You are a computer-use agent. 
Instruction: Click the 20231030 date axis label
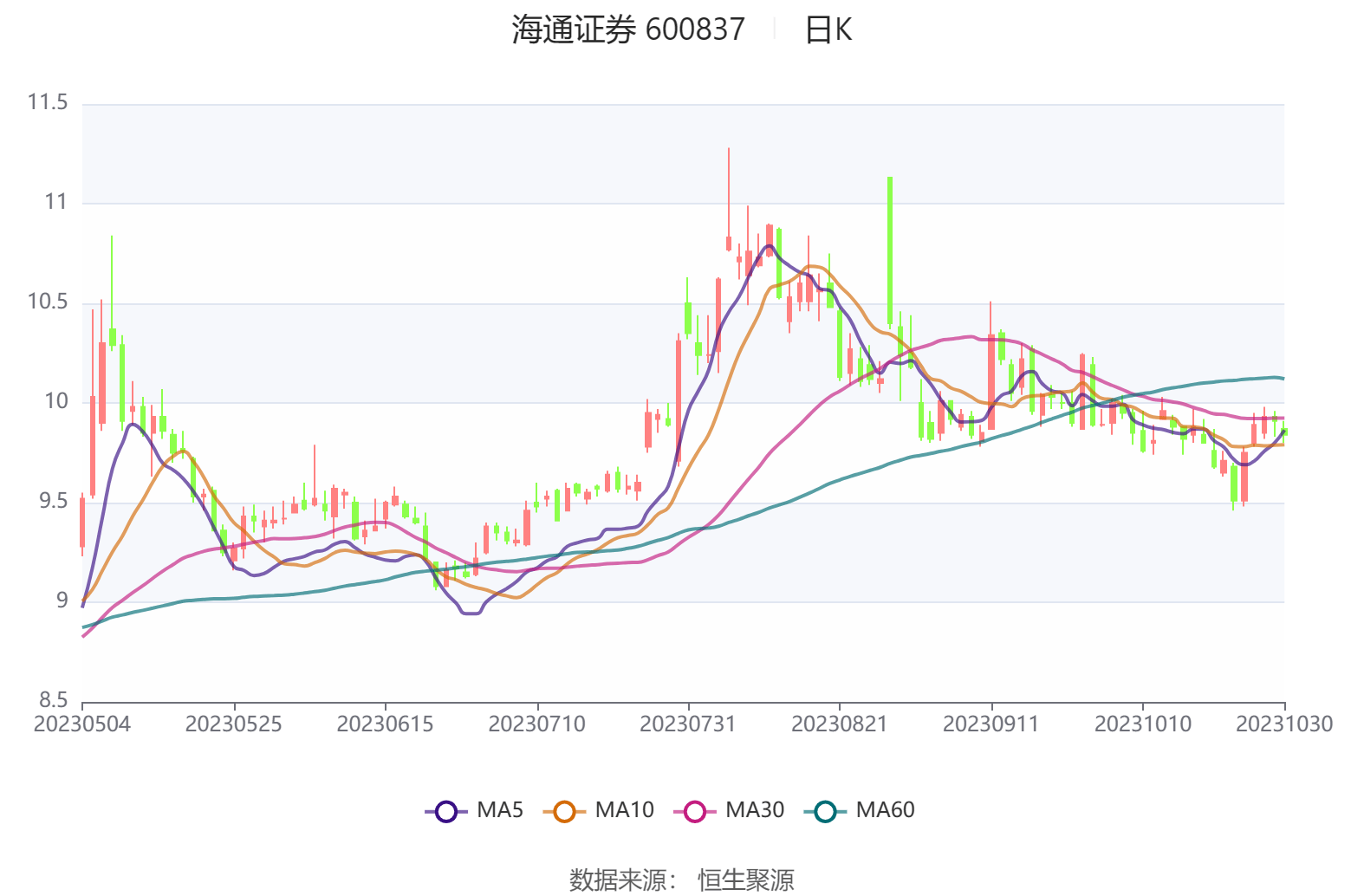click(1284, 724)
